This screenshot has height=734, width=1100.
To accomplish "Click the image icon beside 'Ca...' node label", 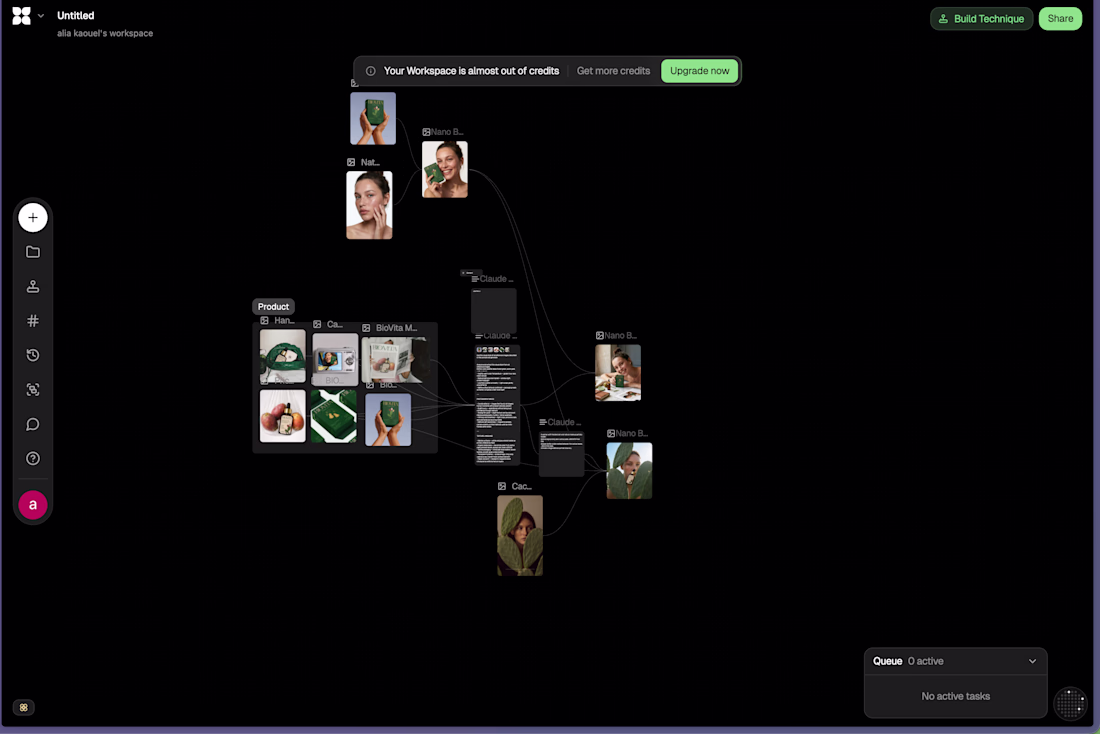I will click(317, 324).
